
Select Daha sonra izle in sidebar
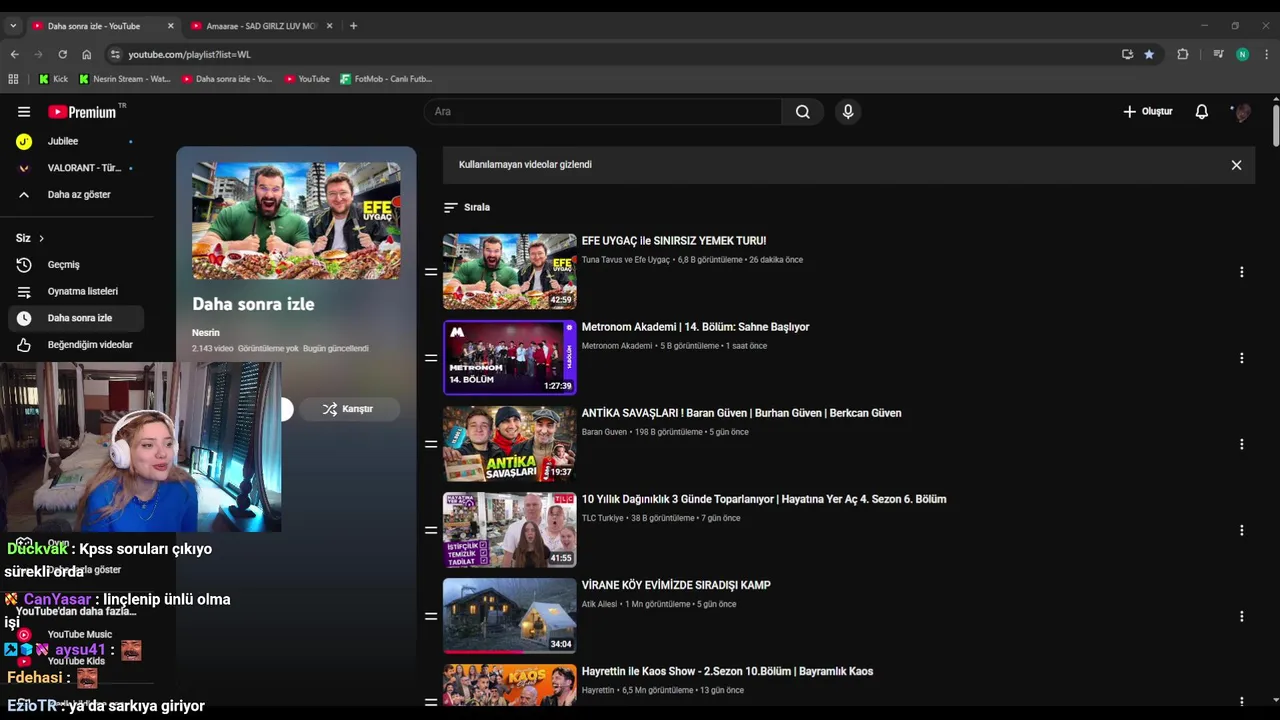pos(76,318)
